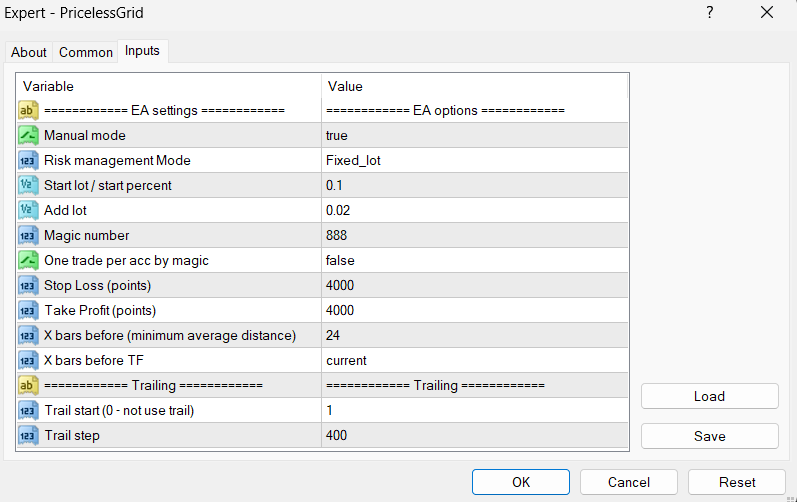Click the decimal icon next to Add lot
797x502 pixels.
pyautogui.click(x=28, y=210)
